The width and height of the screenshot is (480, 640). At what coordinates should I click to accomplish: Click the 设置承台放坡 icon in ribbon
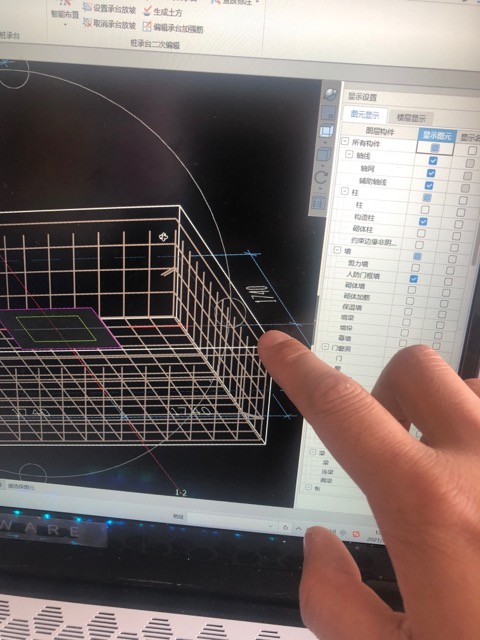pos(87,7)
